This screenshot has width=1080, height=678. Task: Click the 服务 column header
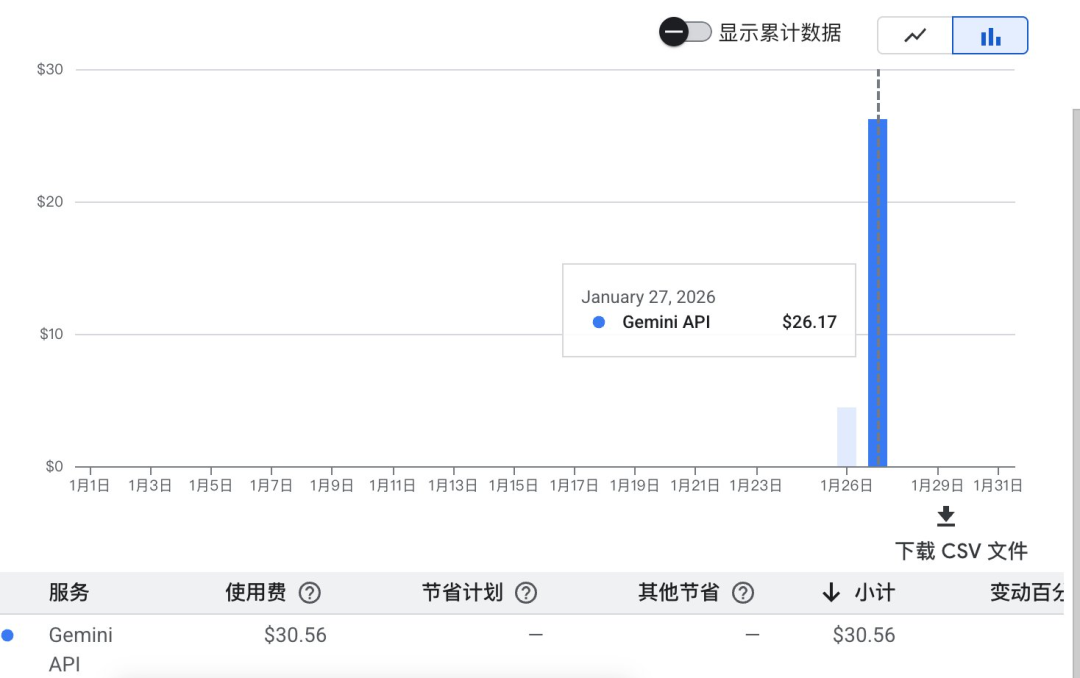(x=69, y=593)
